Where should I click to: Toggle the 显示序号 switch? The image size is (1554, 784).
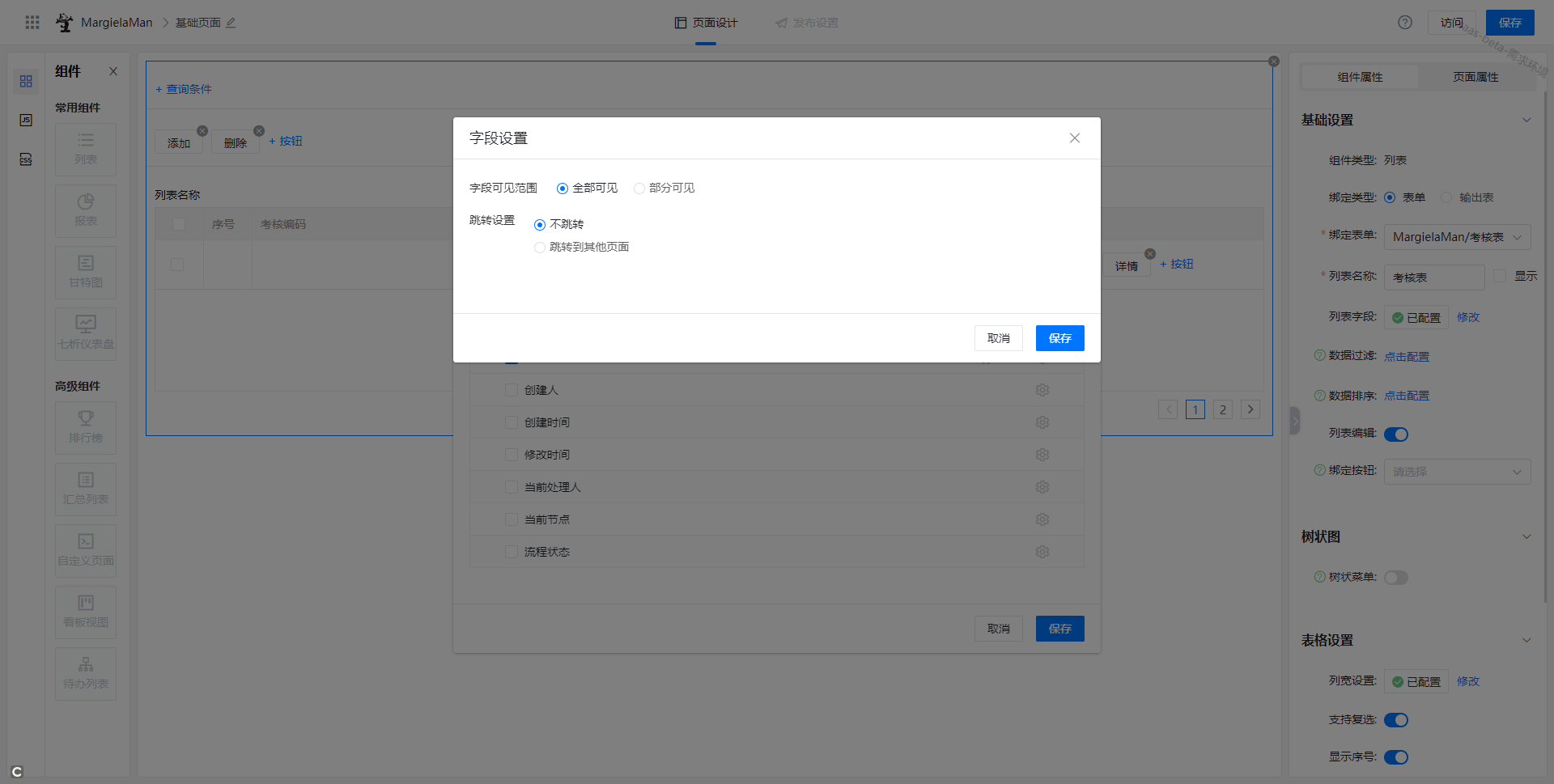click(1396, 757)
